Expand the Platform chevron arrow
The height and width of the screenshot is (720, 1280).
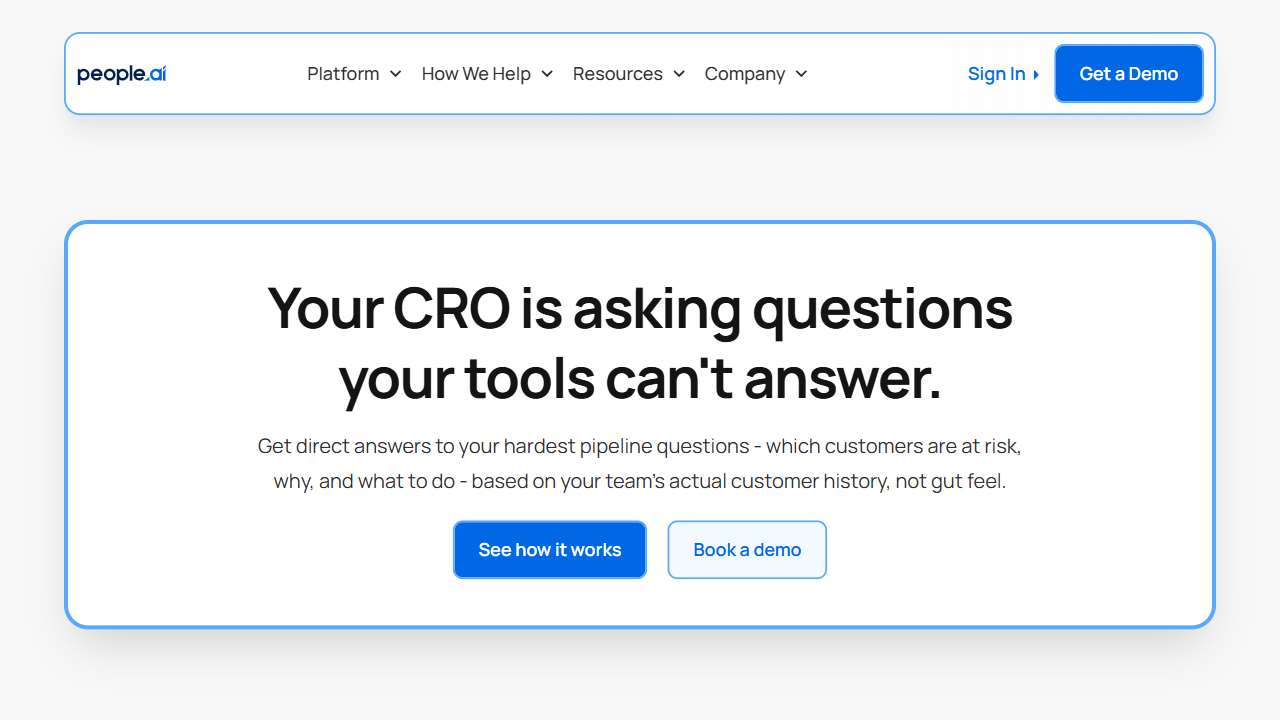395,74
